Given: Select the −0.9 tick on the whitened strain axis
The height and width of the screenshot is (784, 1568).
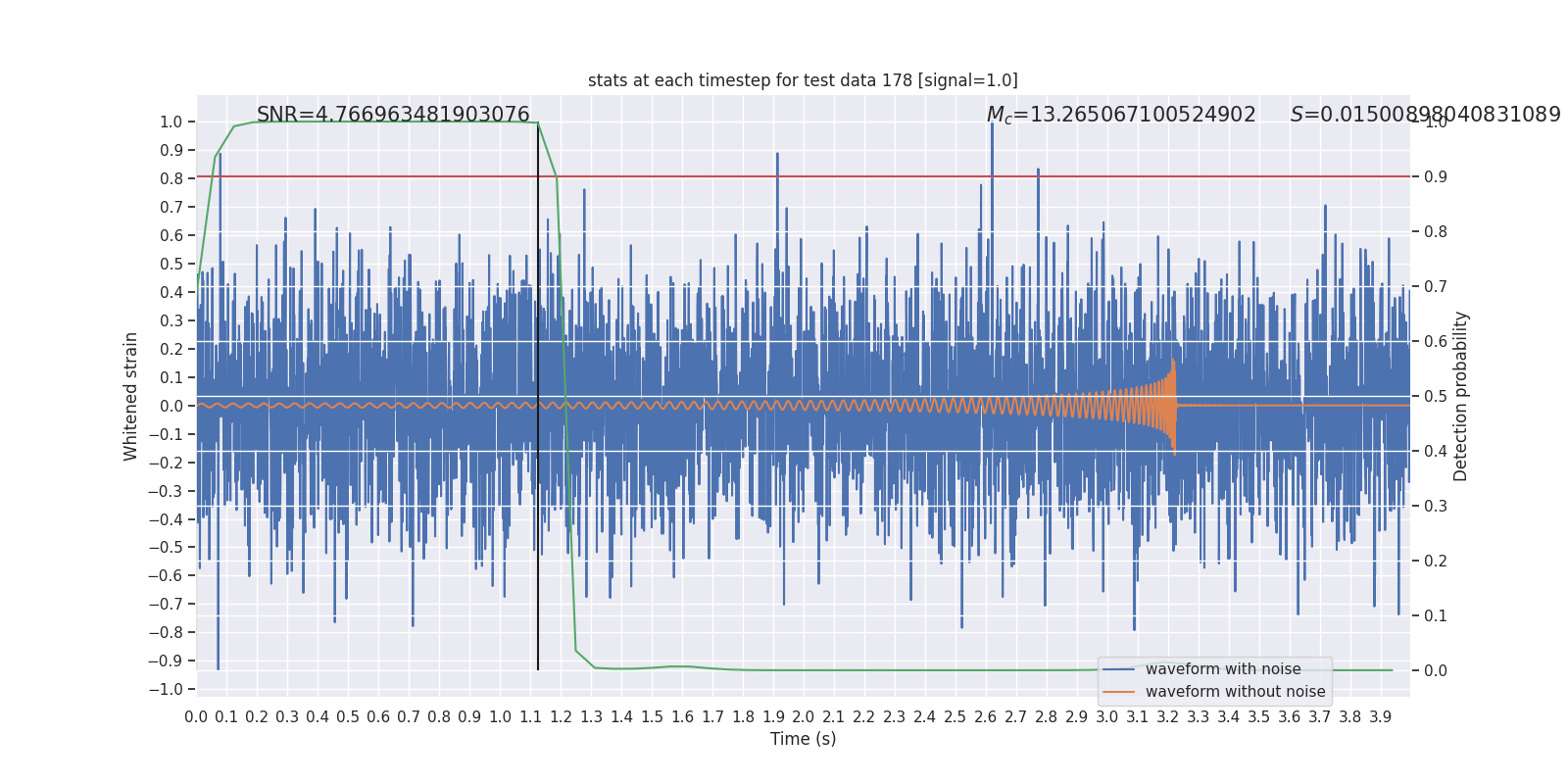Looking at the screenshot, I should click(x=166, y=661).
